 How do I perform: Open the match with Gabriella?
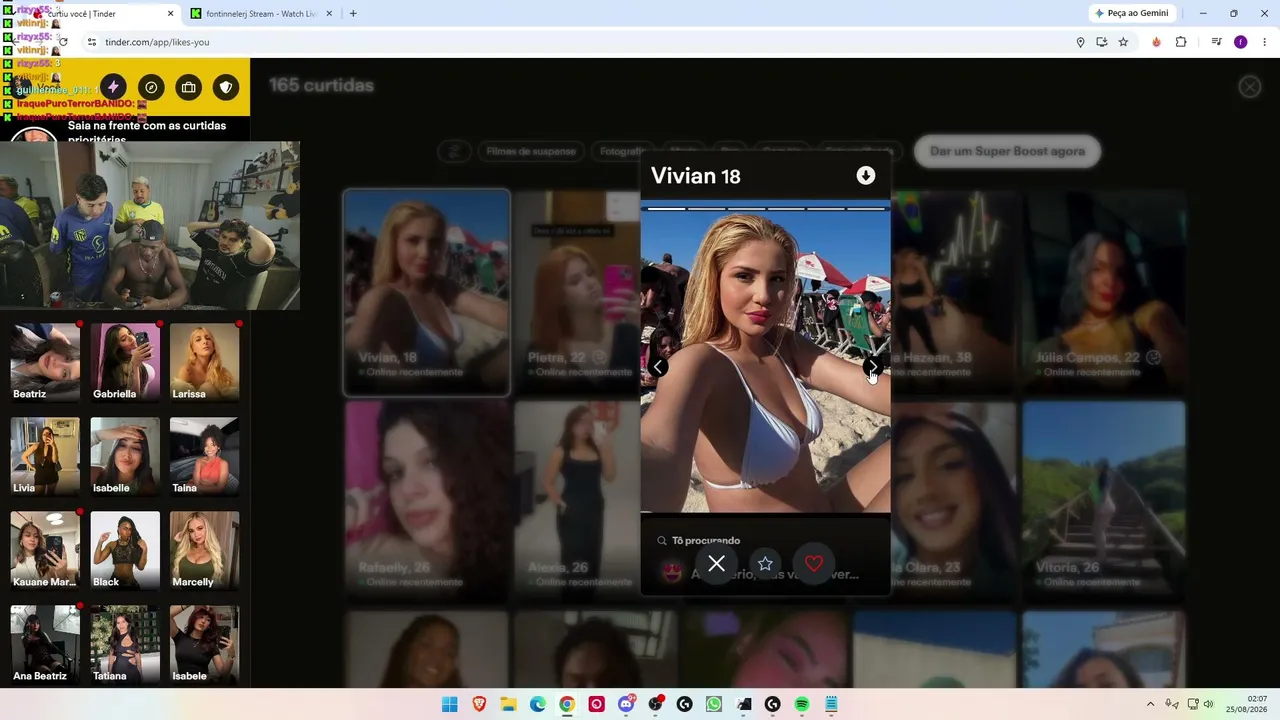tap(125, 362)
